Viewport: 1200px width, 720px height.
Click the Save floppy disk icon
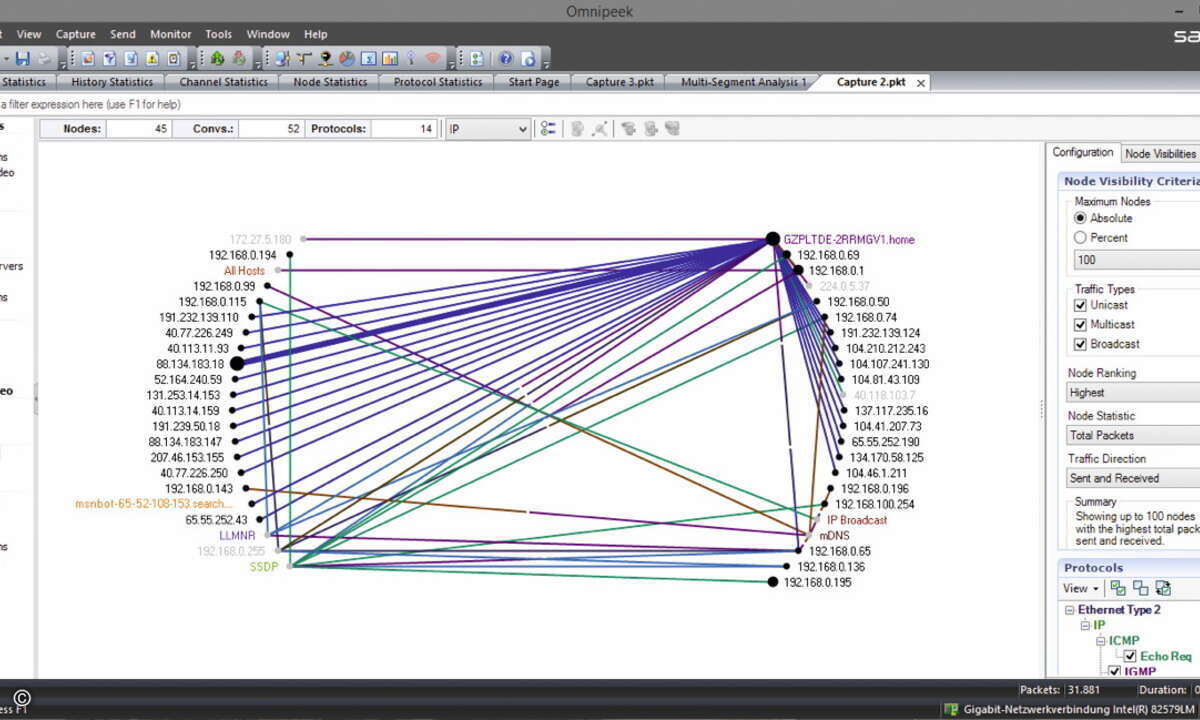click(x=22, y=59)
